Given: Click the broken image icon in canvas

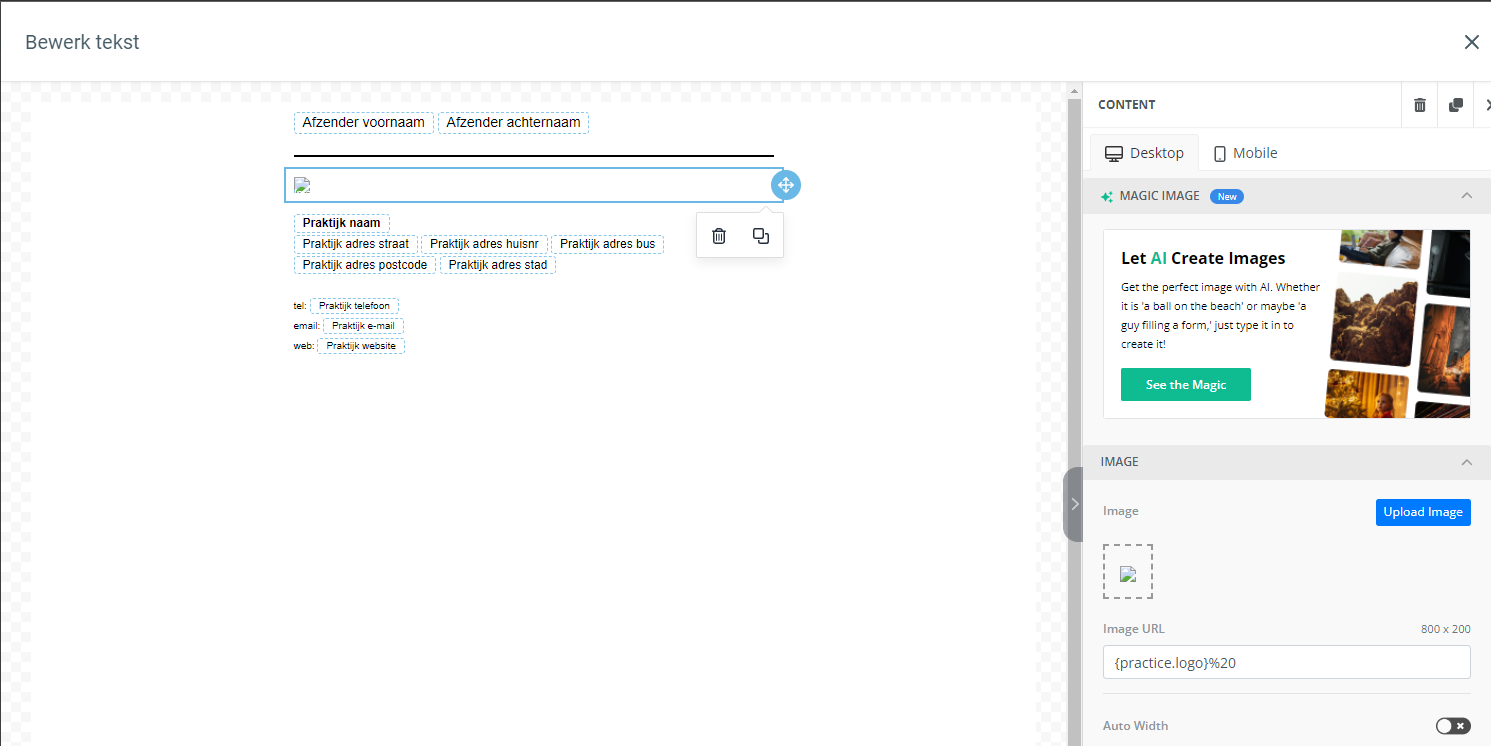Looking at the screenshot, I should click(x=302, y=185).
